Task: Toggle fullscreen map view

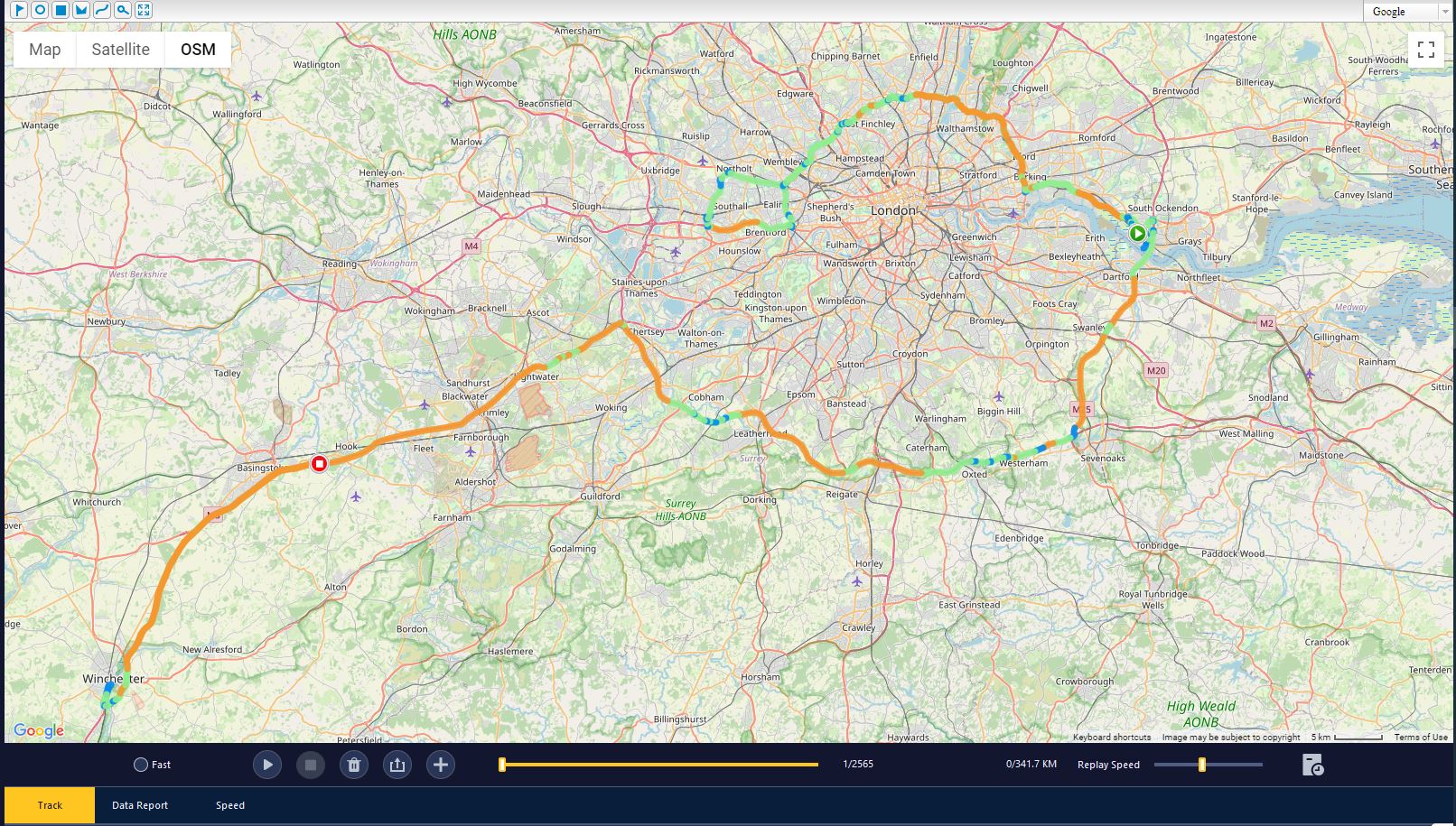Action: [x=1426, y=50]
